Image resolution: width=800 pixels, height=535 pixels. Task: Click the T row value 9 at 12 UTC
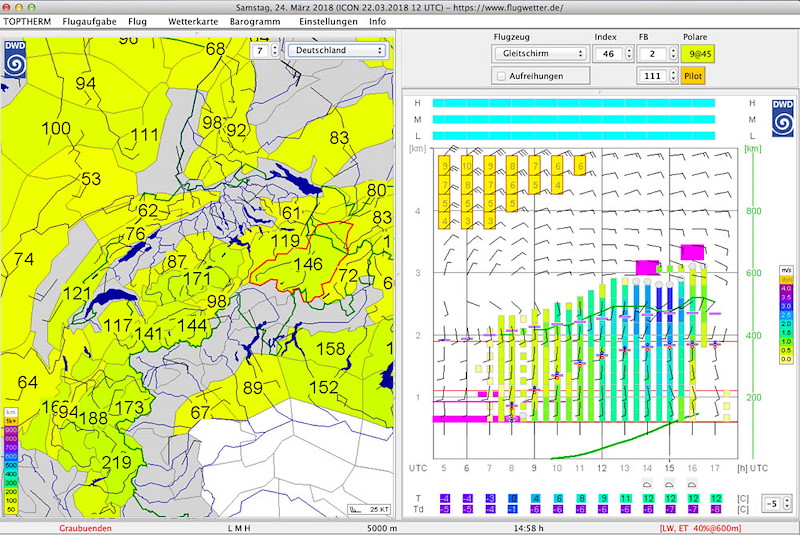click(x=603, y=499)
